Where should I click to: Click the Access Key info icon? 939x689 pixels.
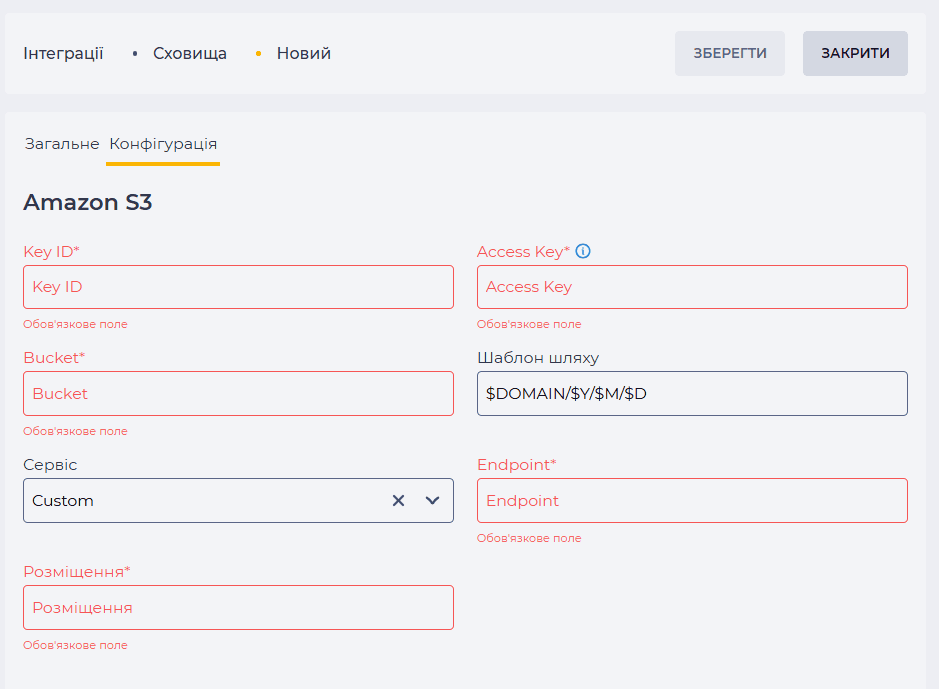583,251
